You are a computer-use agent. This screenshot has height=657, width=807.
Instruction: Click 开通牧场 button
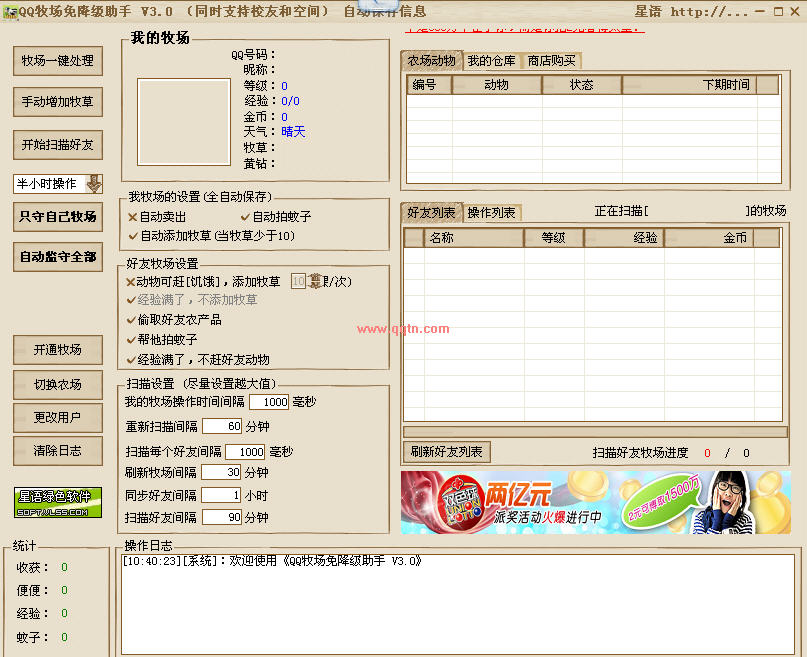pyautogui.click(x=58, y=350)
